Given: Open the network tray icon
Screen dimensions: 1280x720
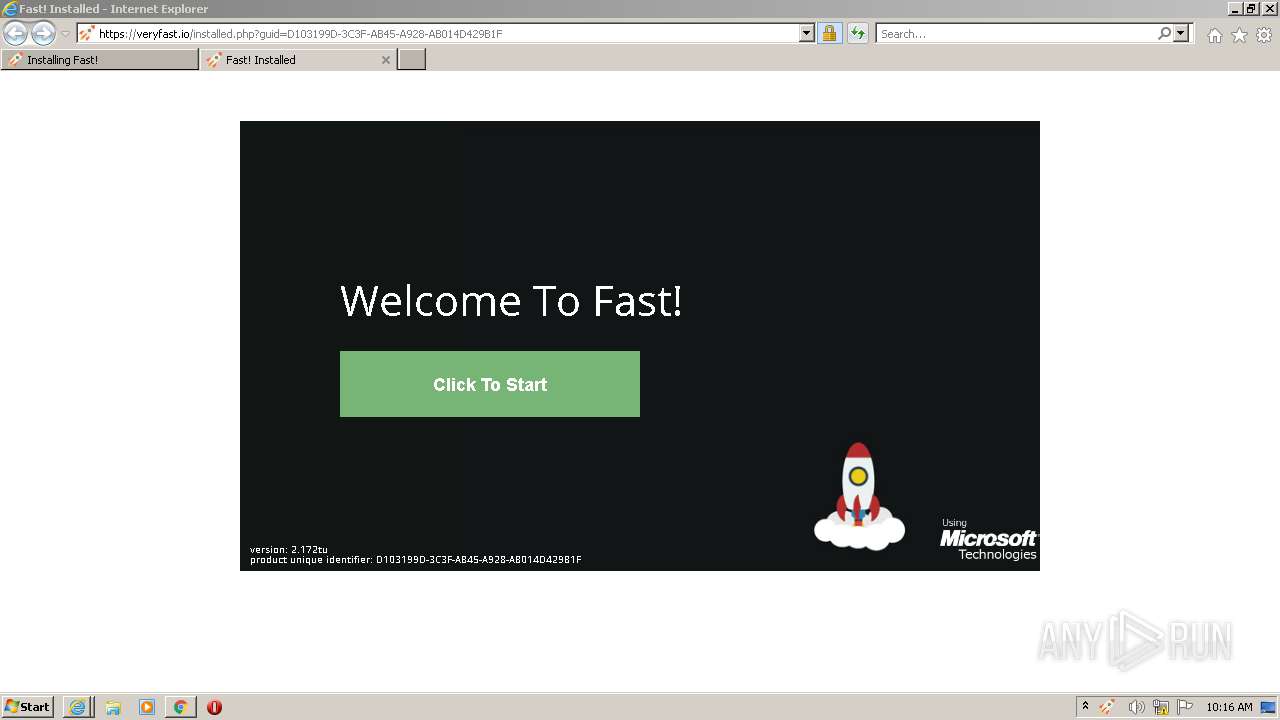Looking at the screenshot, I should click(1161, 707).
